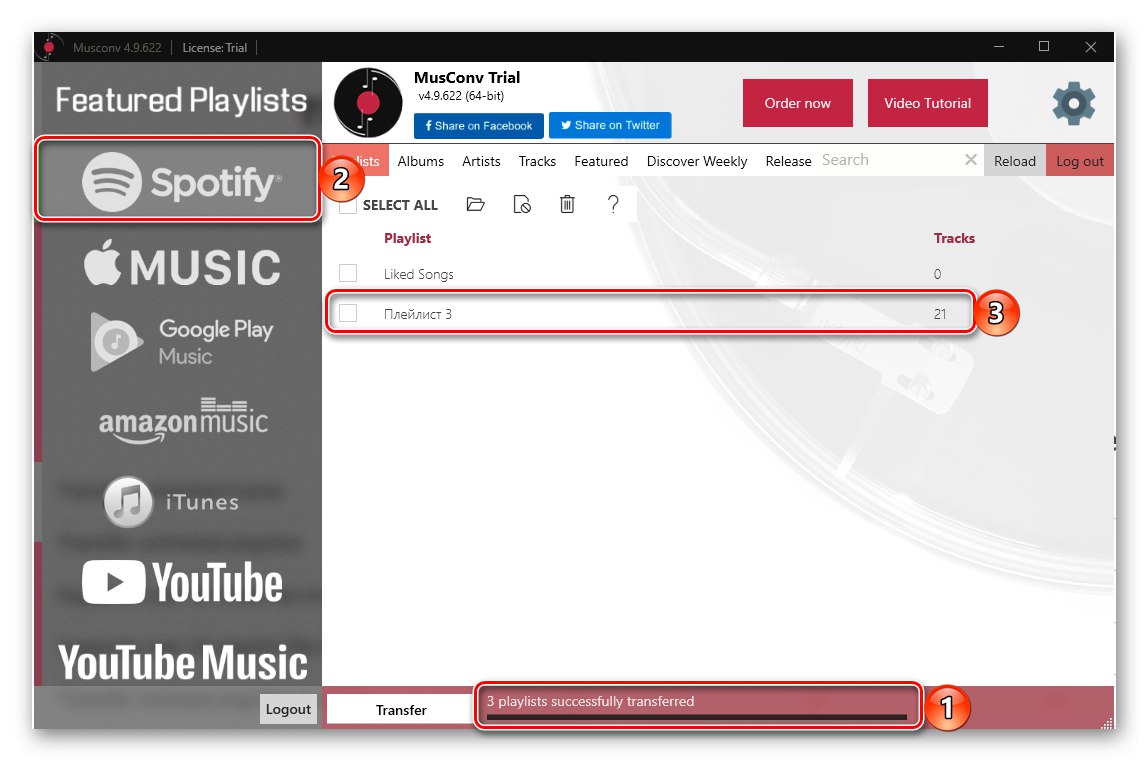Clear the search field with the X

[x=970, y=159]
